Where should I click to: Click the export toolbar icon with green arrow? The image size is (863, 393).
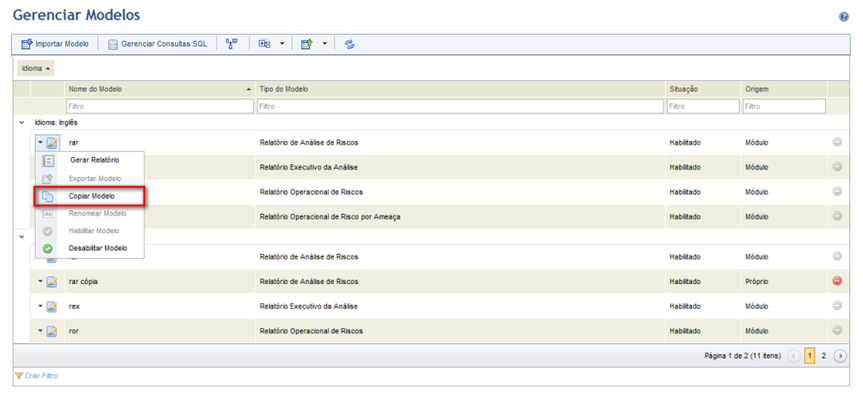[x=307, y=44]
